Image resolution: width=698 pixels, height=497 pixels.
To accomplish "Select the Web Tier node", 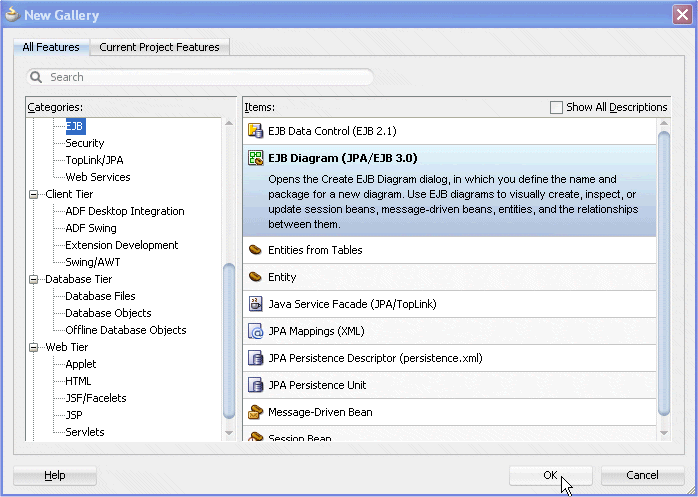I will point(67,347).
